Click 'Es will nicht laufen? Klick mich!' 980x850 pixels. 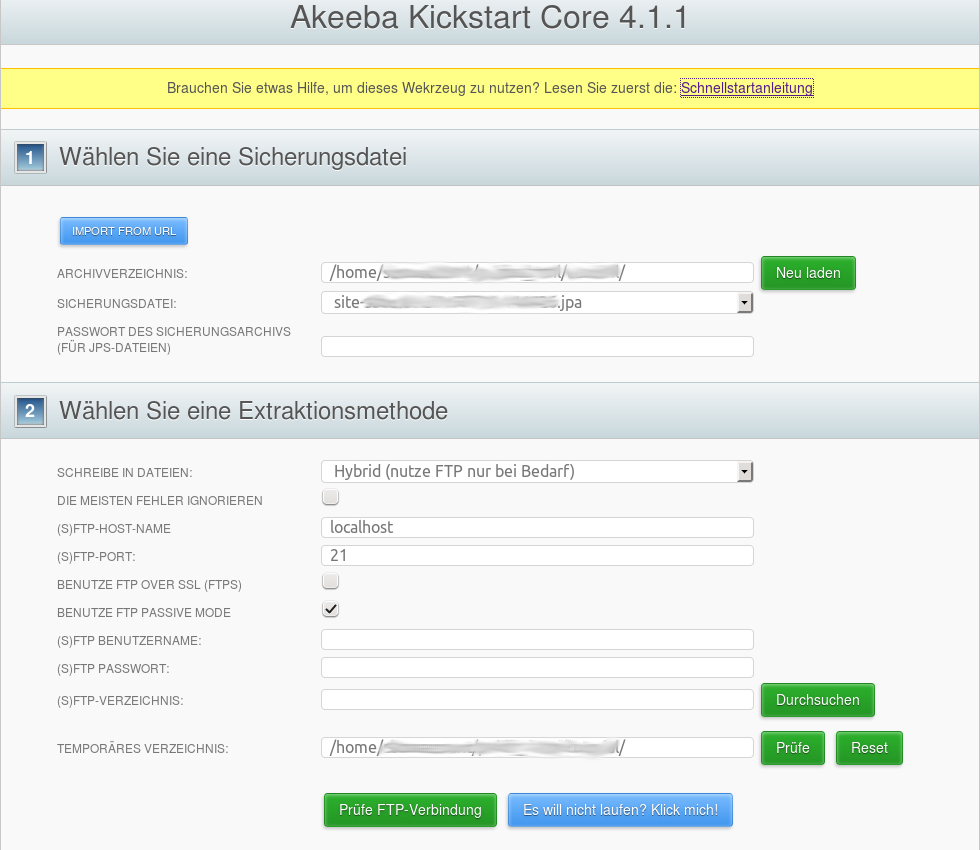620,810
